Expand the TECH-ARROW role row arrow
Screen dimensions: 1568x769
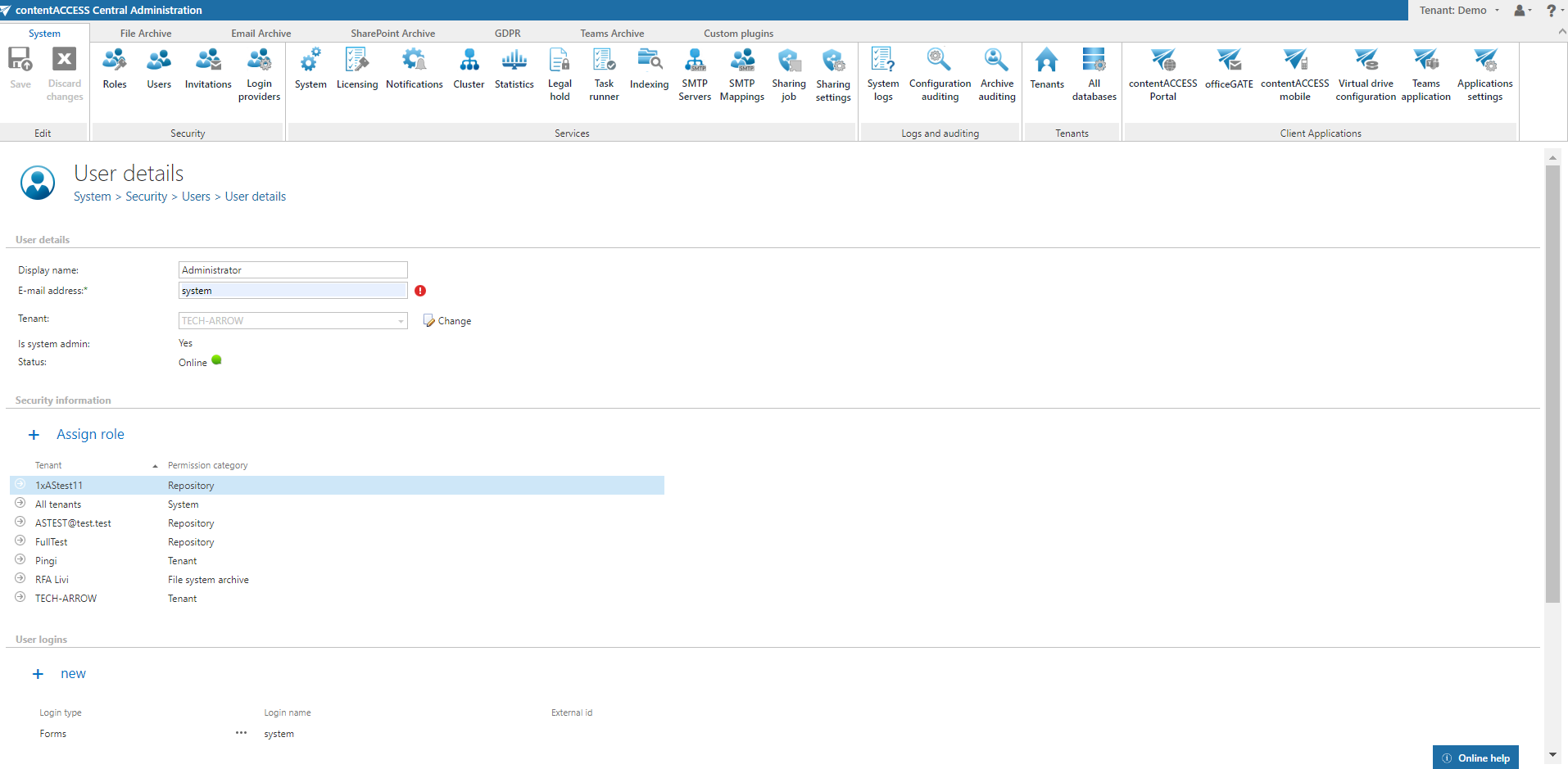20,598
